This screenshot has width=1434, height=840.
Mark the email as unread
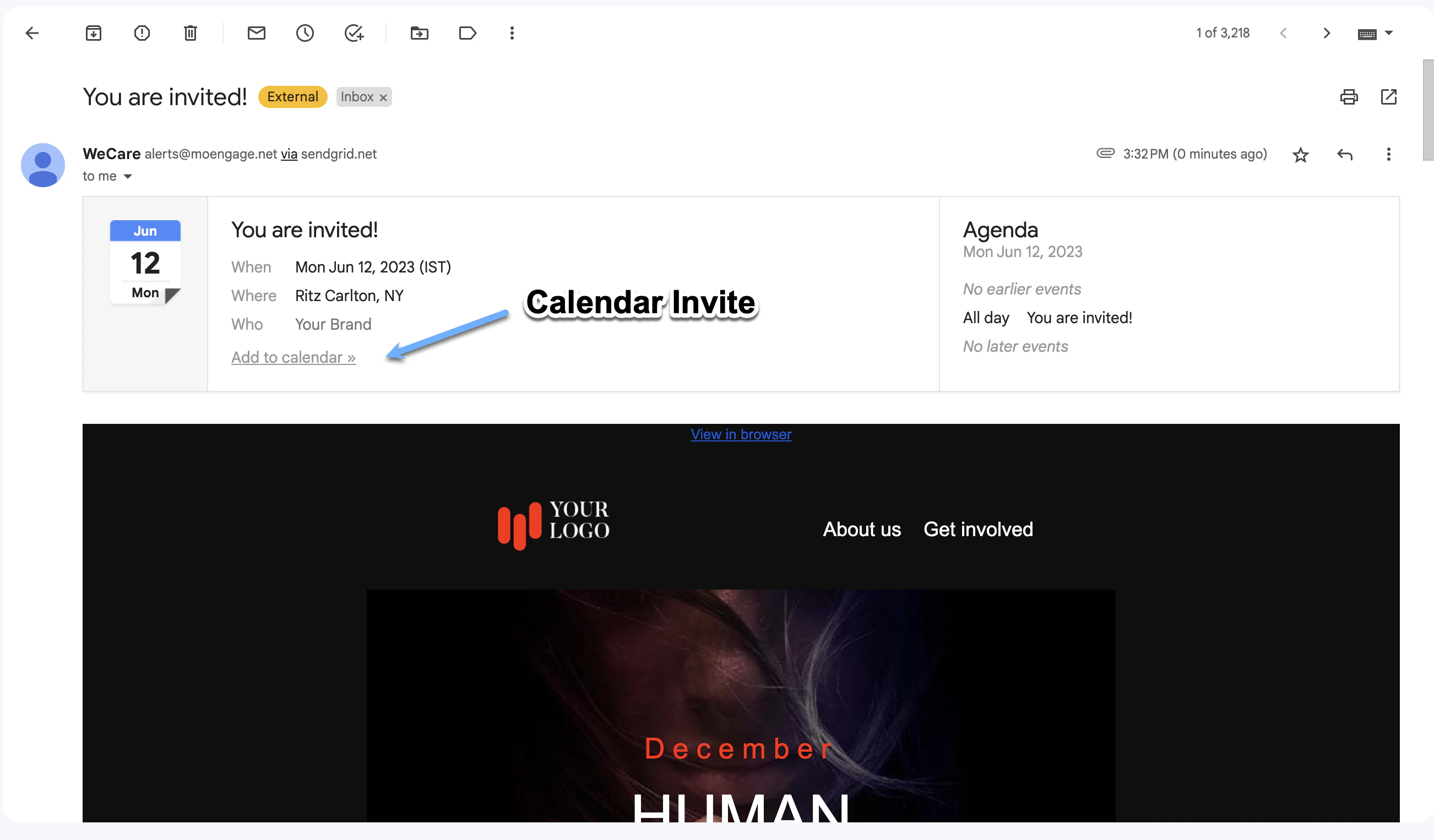click(257, 33)
